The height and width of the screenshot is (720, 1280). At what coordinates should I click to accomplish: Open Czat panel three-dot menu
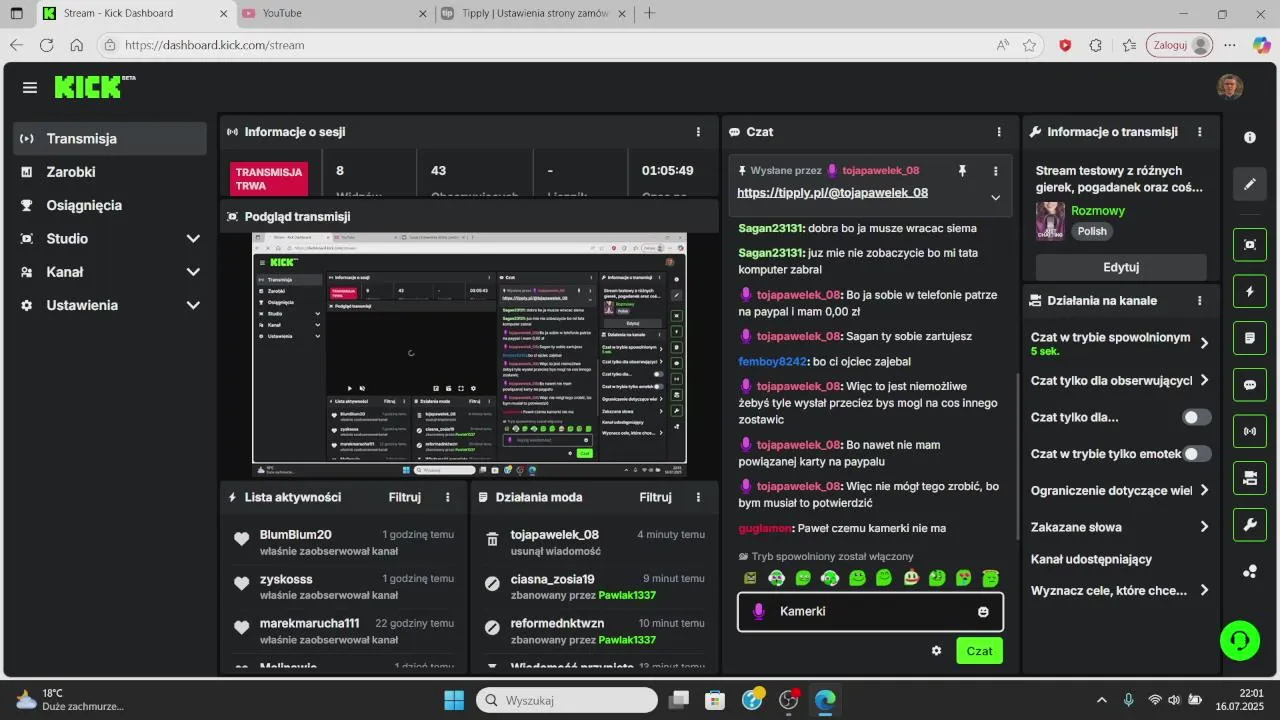[x=999, y=132]
